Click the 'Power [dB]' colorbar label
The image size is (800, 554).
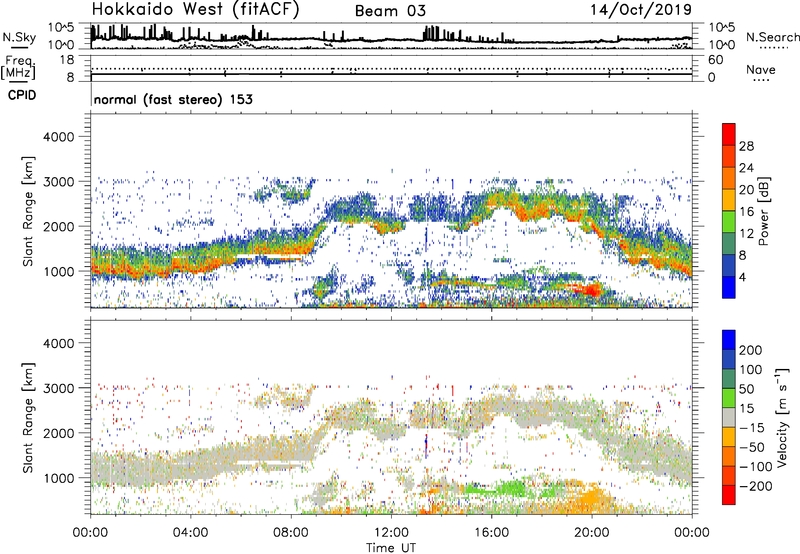tap(763, 211)
